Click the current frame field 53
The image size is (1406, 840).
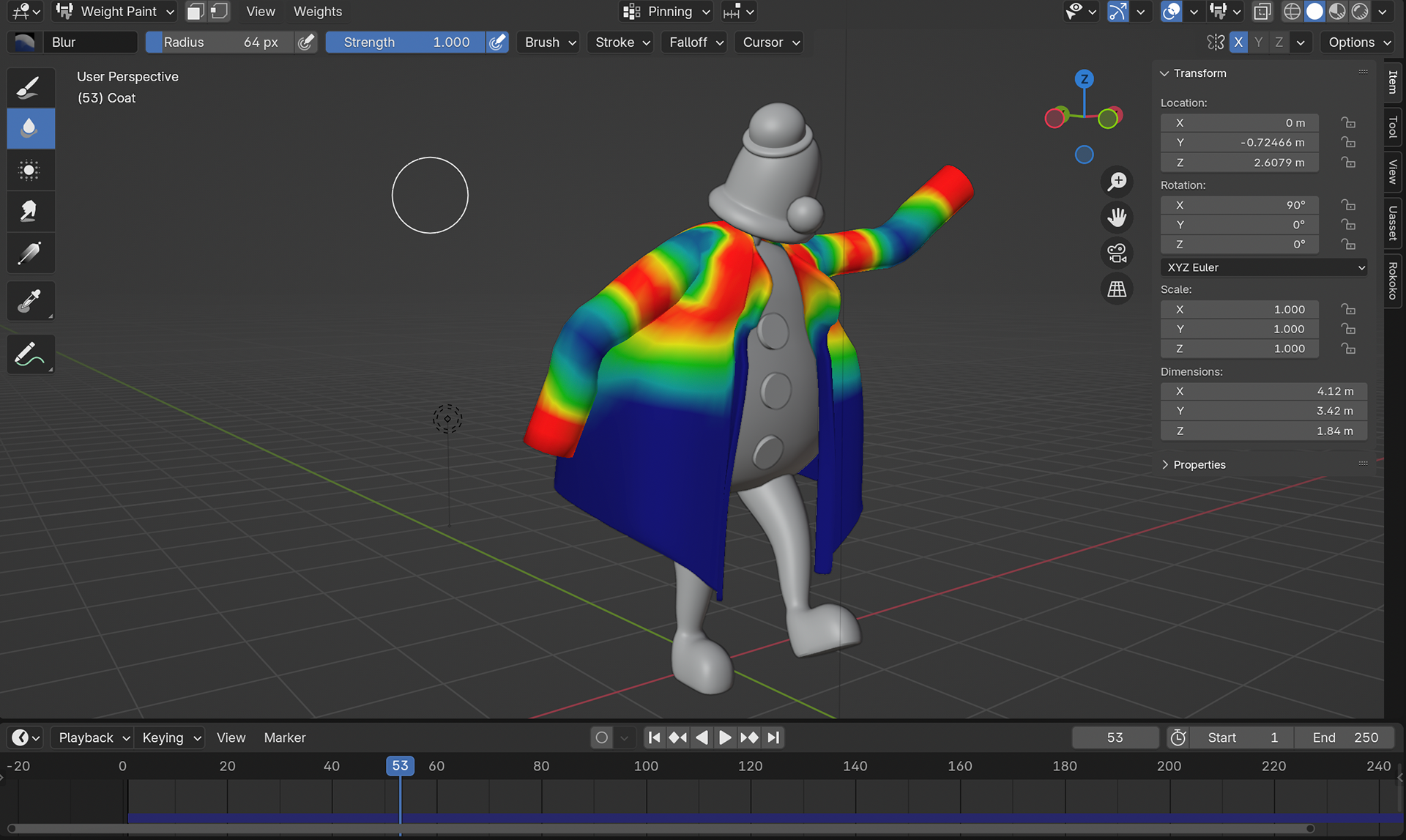[x=1115, y=737]
